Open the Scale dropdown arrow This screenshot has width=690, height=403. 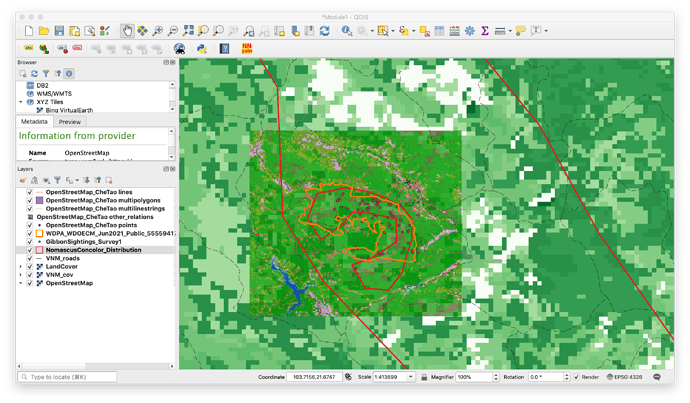(411, 377)
